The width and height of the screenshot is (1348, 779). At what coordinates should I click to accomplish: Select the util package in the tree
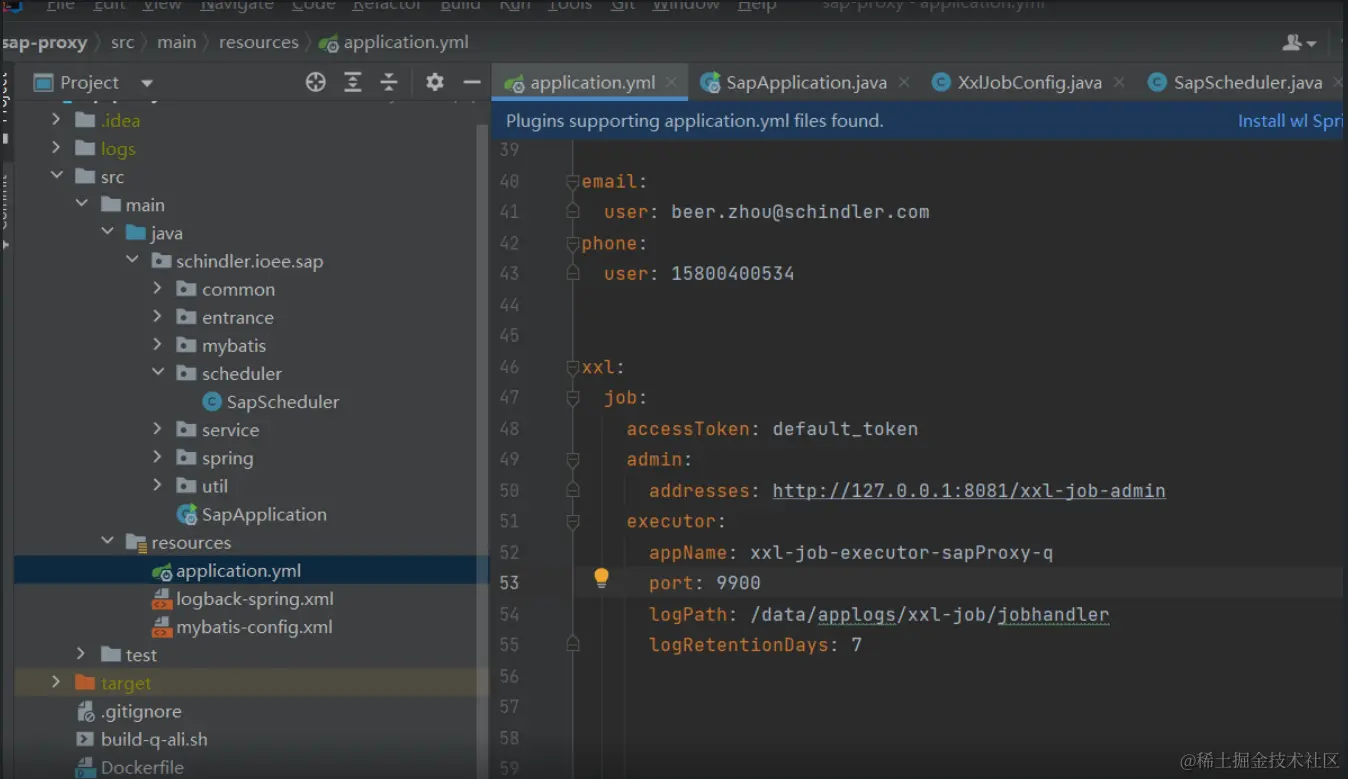point(215,486)
